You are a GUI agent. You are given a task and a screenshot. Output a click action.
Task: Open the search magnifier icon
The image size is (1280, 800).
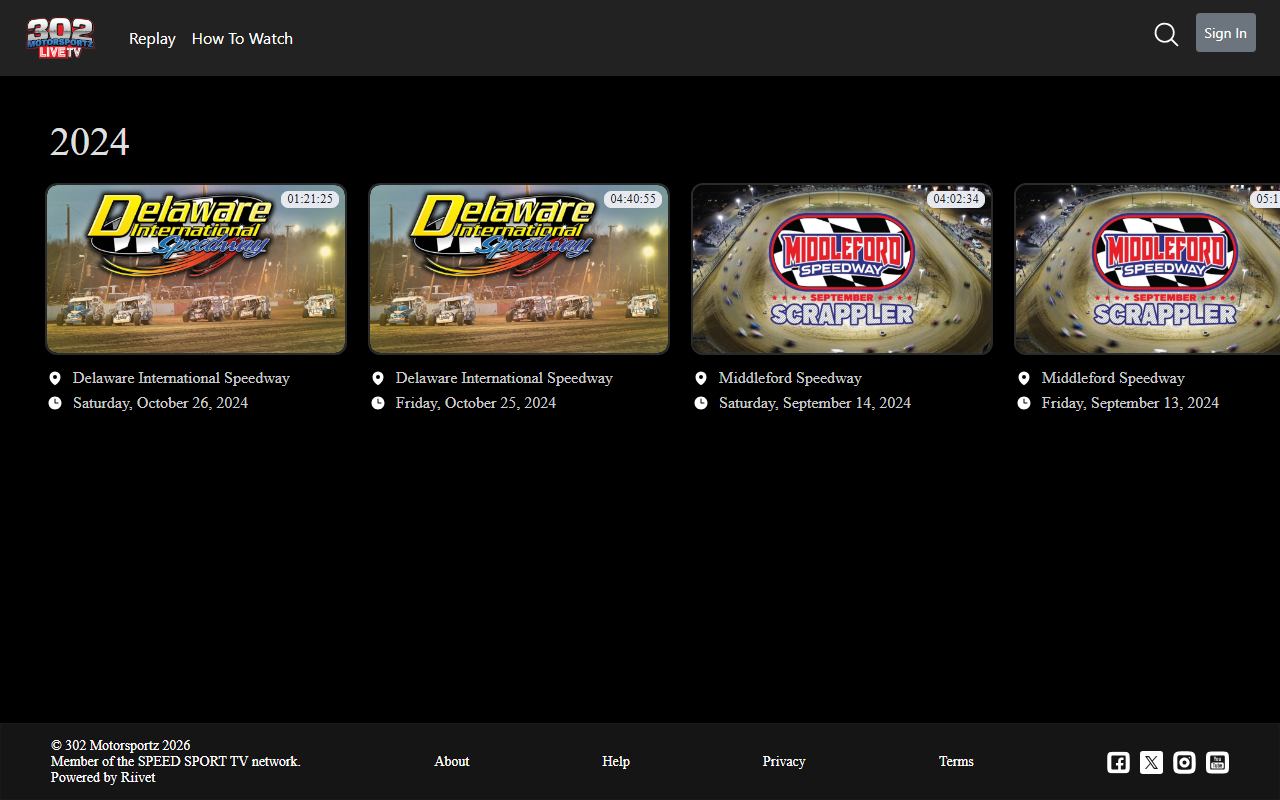tap(1166, 34)
